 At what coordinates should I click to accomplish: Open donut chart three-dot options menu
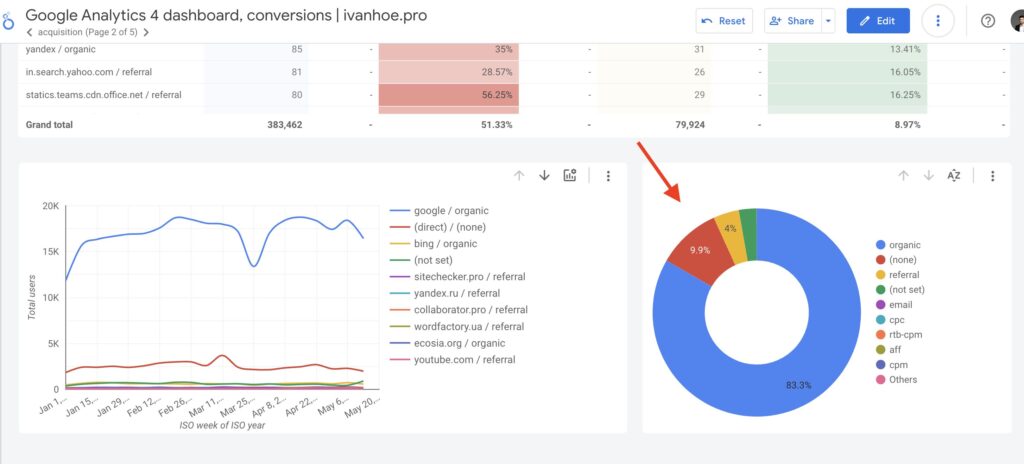click(x=992, y=176)
